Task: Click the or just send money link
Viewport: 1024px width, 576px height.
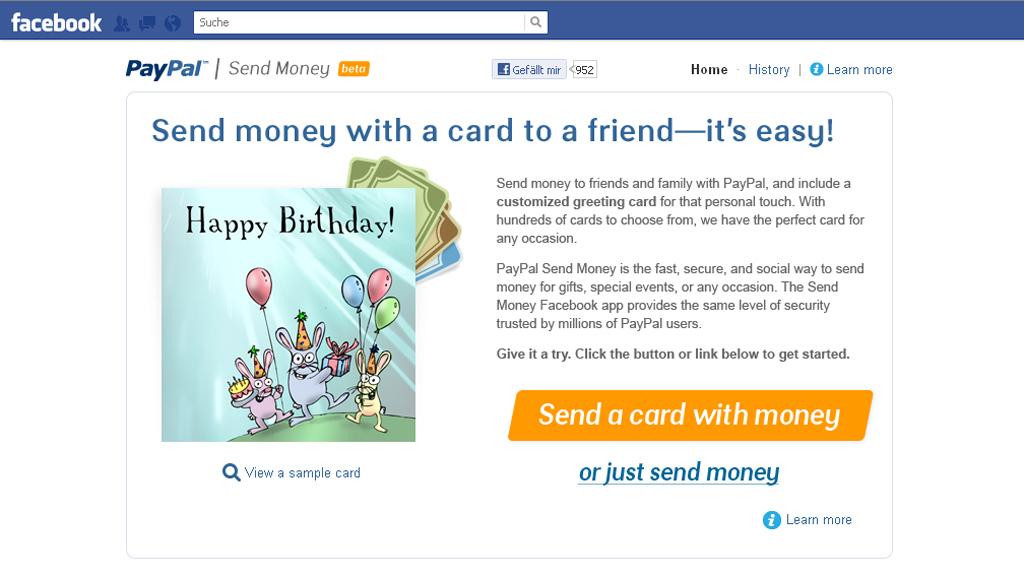Action: [678, 472]
